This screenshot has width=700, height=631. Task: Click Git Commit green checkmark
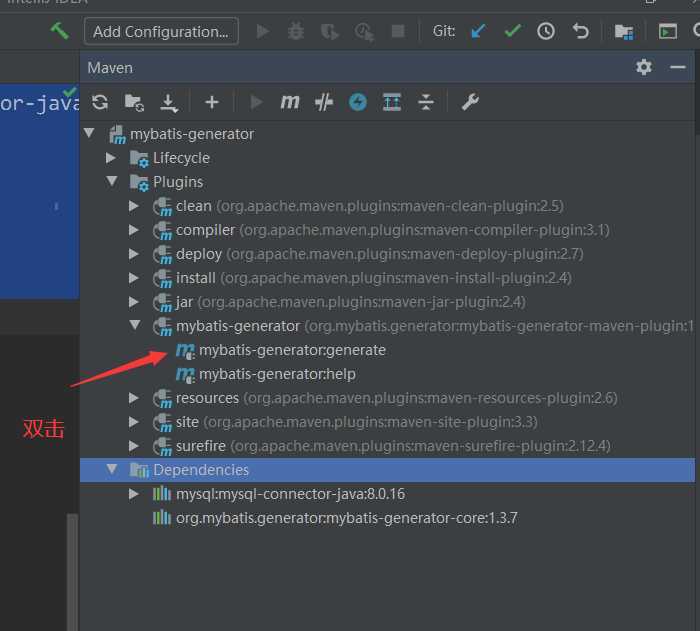[512, 31]
